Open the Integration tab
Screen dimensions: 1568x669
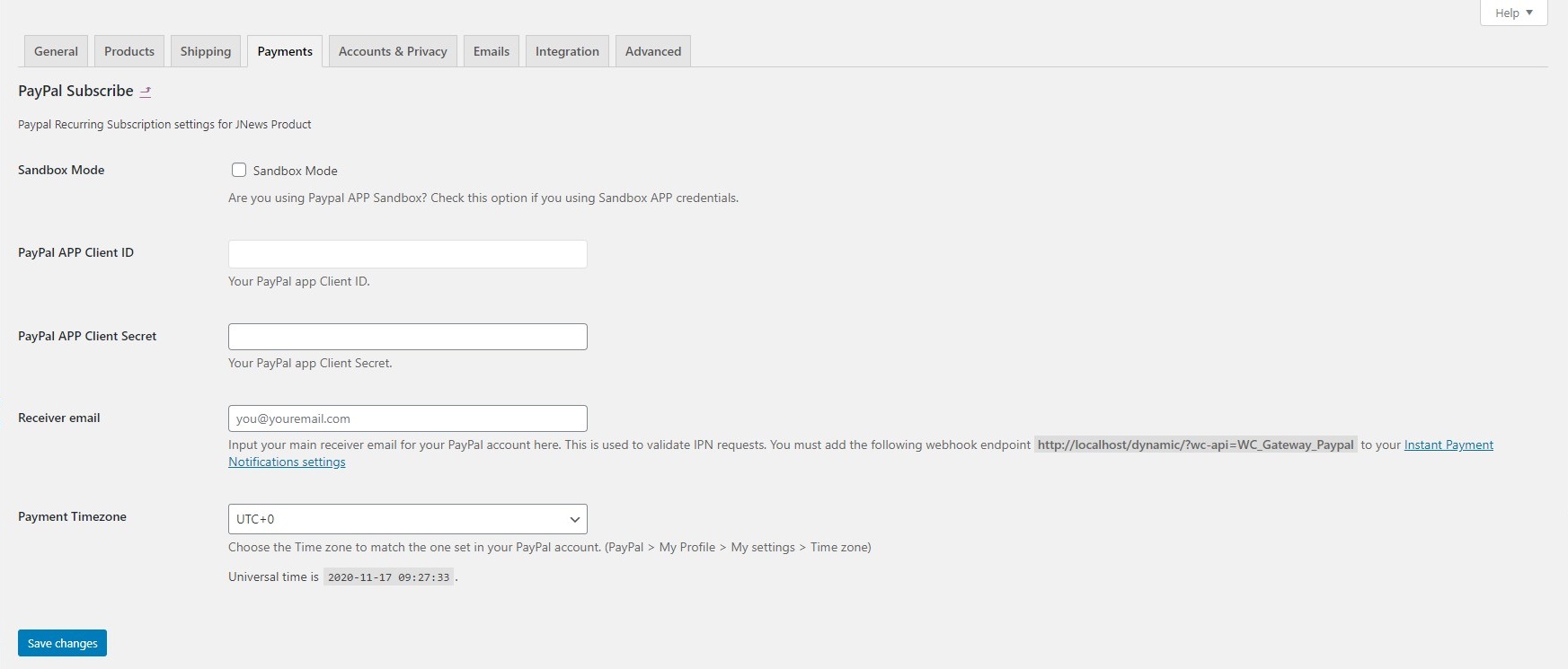click(567, 51)
